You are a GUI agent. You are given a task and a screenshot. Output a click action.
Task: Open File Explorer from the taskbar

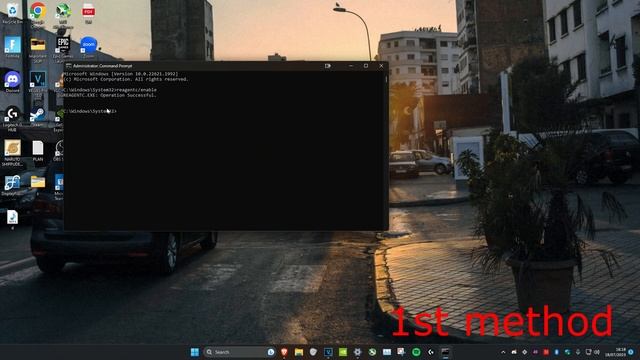299,352
